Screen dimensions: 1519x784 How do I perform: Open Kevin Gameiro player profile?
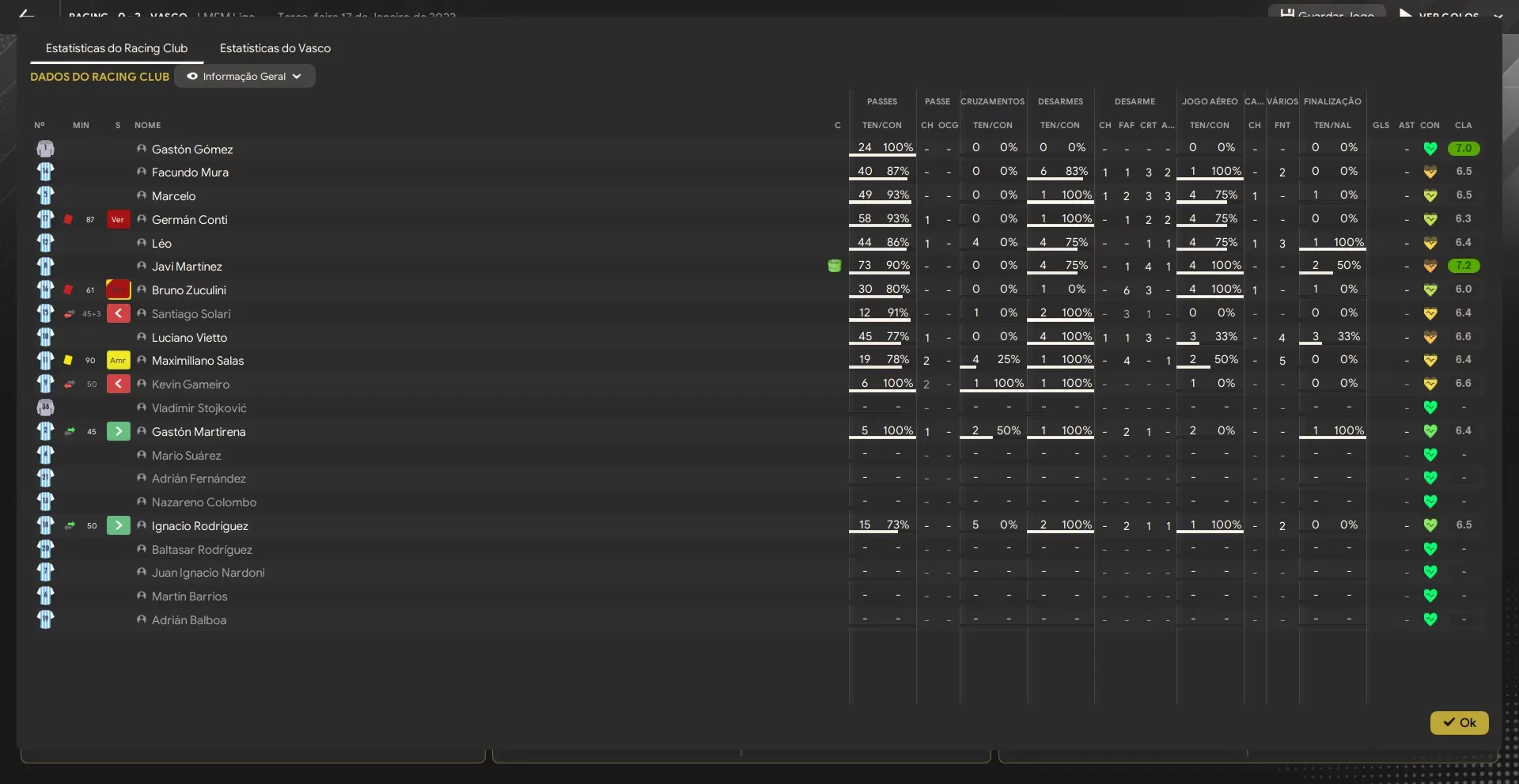[191, 384]
